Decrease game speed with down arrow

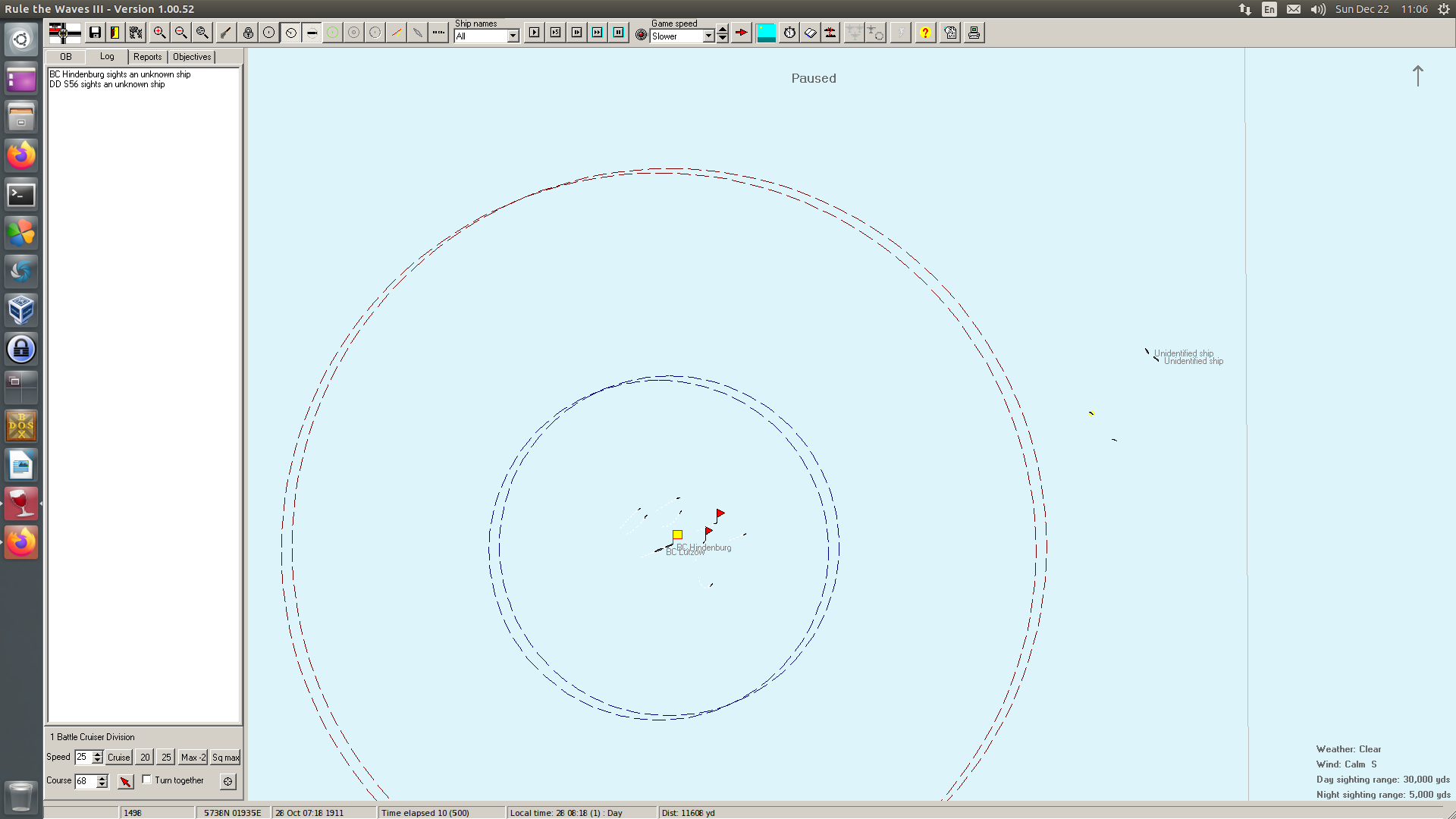[723, 38]
